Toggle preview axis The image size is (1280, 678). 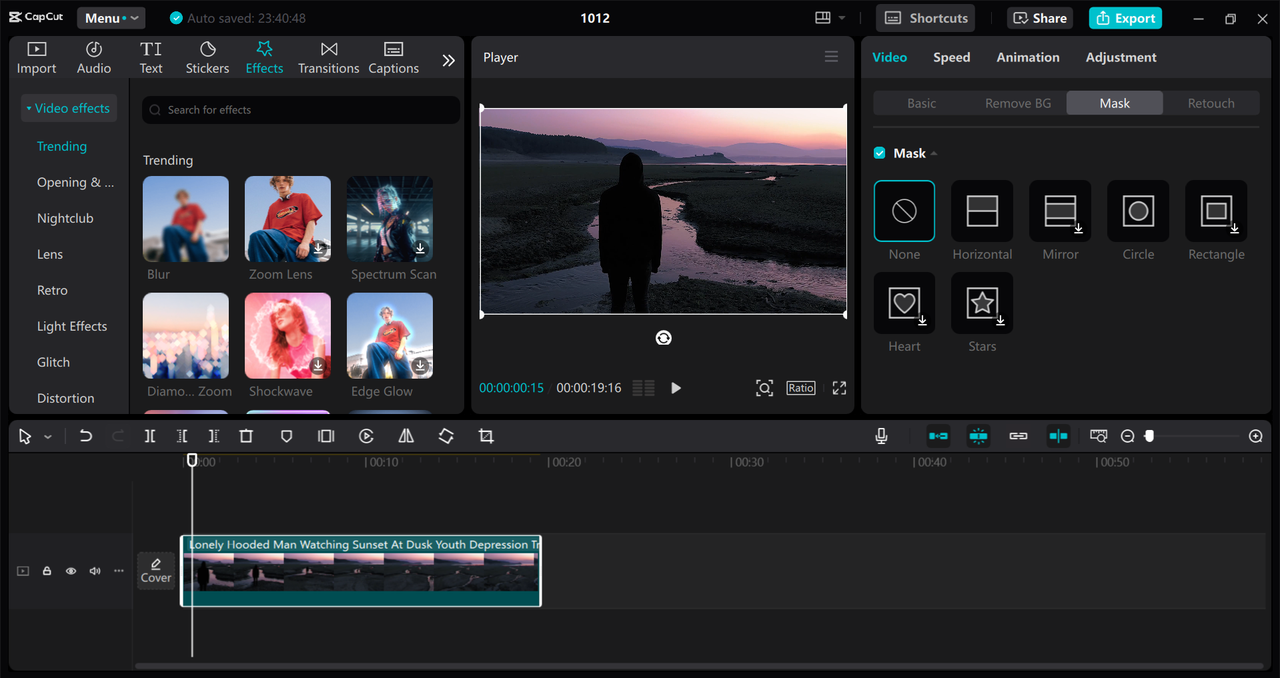click(1058, 436)
